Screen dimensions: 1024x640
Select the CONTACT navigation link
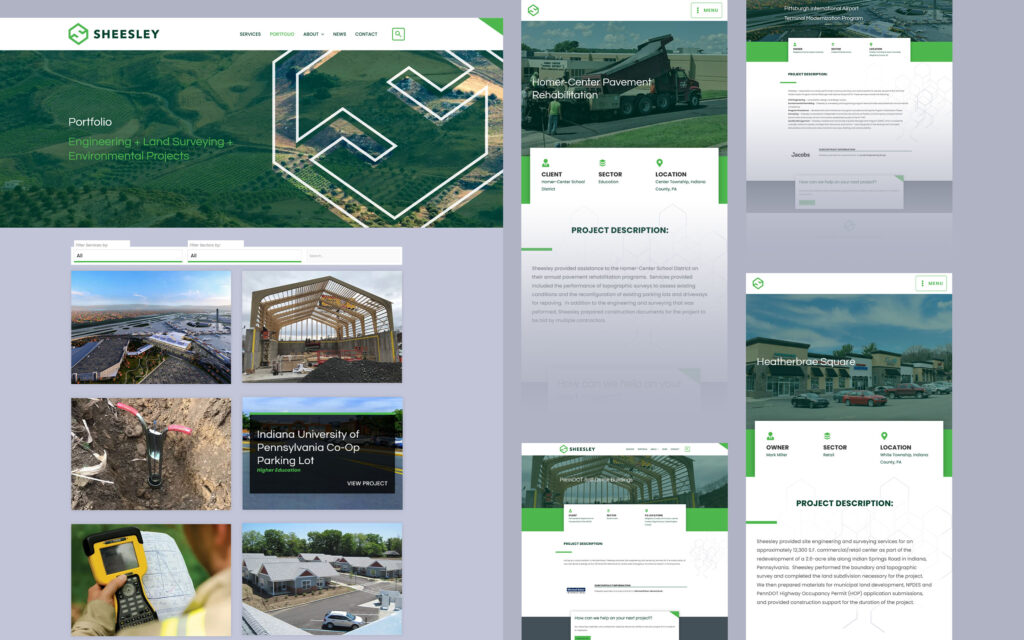[366, 33]
